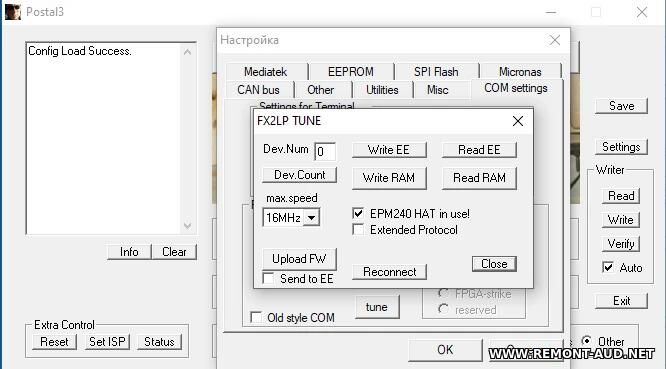The image size is (666, 369).
Task: Close the Настройка settings window
Action: click(x=554, y=40)
